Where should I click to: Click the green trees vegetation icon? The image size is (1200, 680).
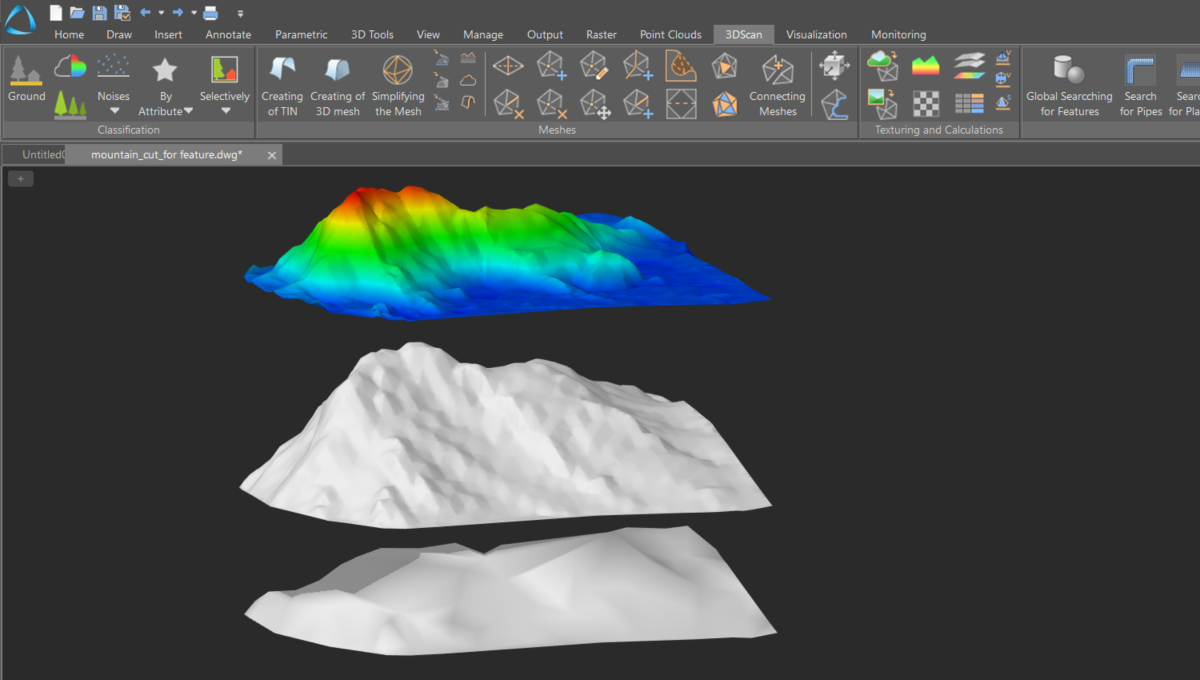point(70,103)
